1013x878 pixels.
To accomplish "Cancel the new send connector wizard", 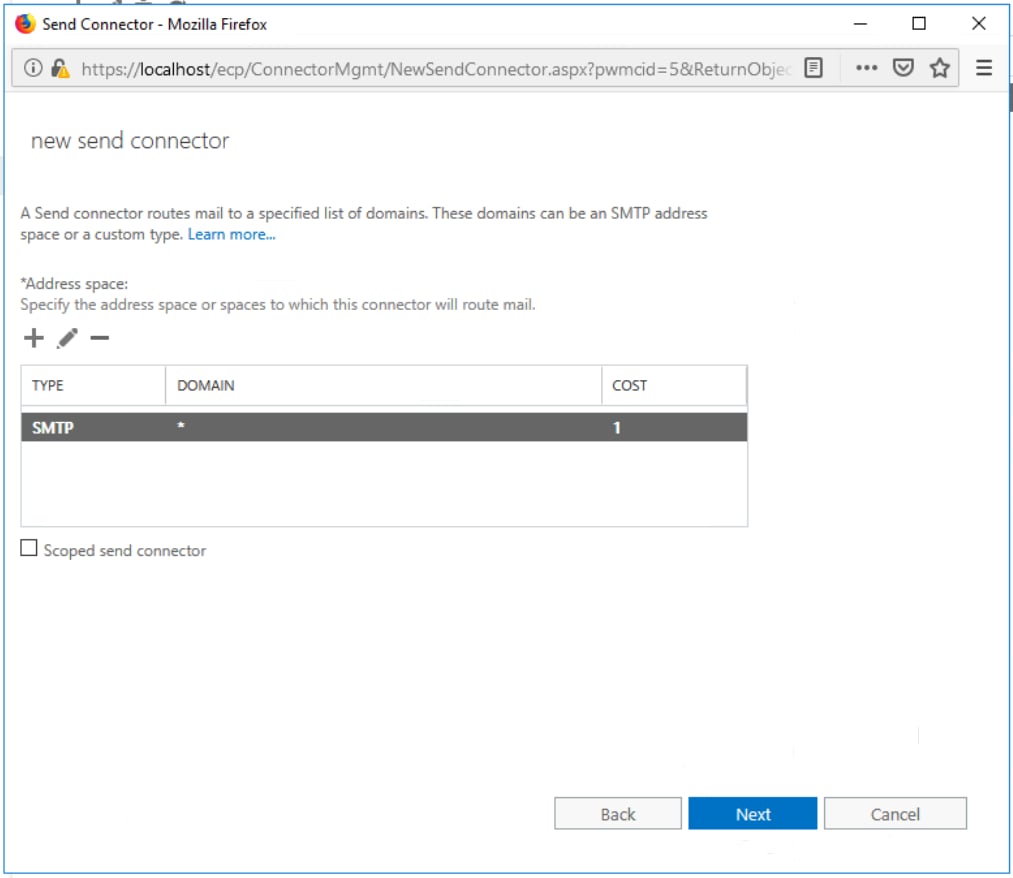I will pyautogui.click(x=895, y=813).
